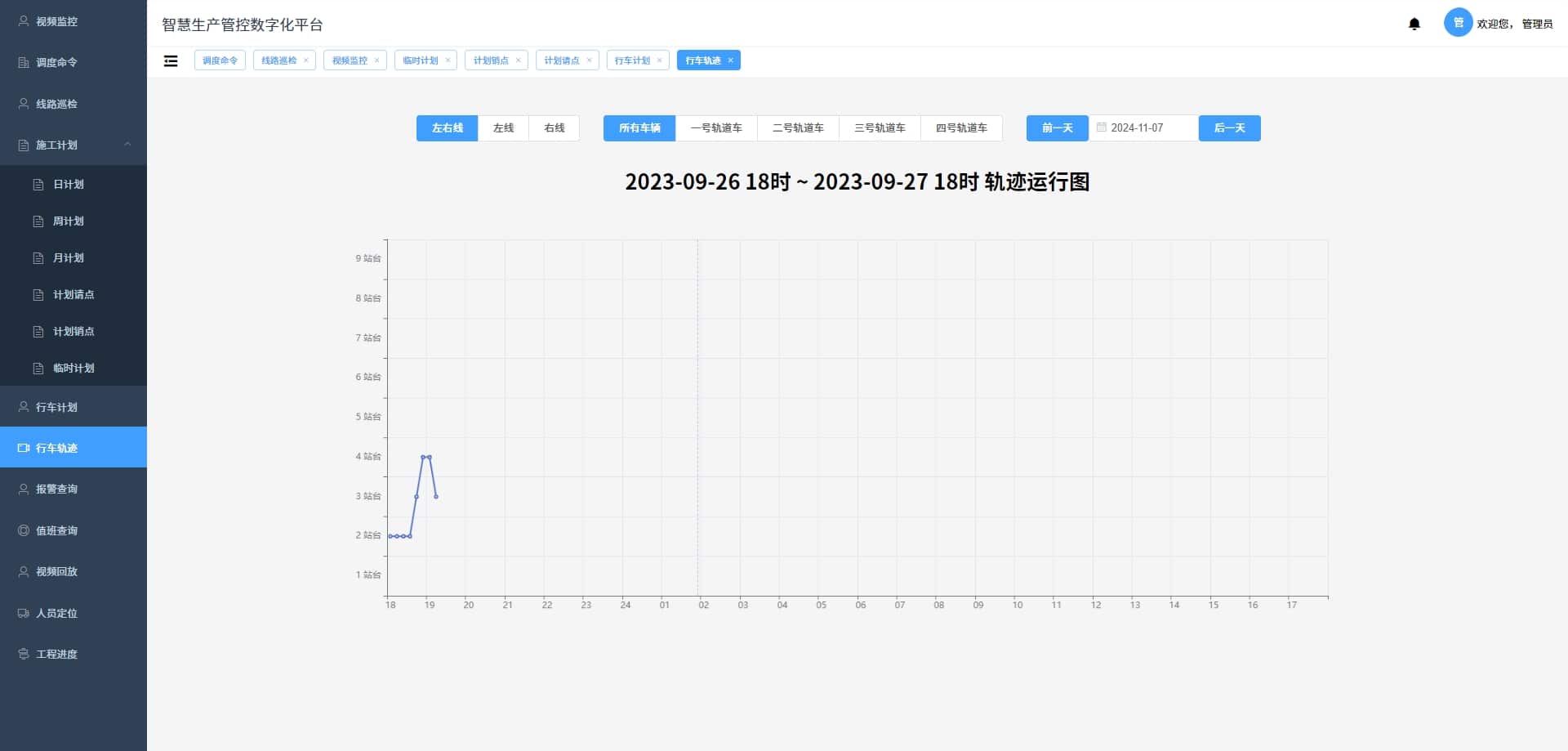Close the active 行车轨迹 tab
Screen dimensions: 1568x751
coord(731,60)
